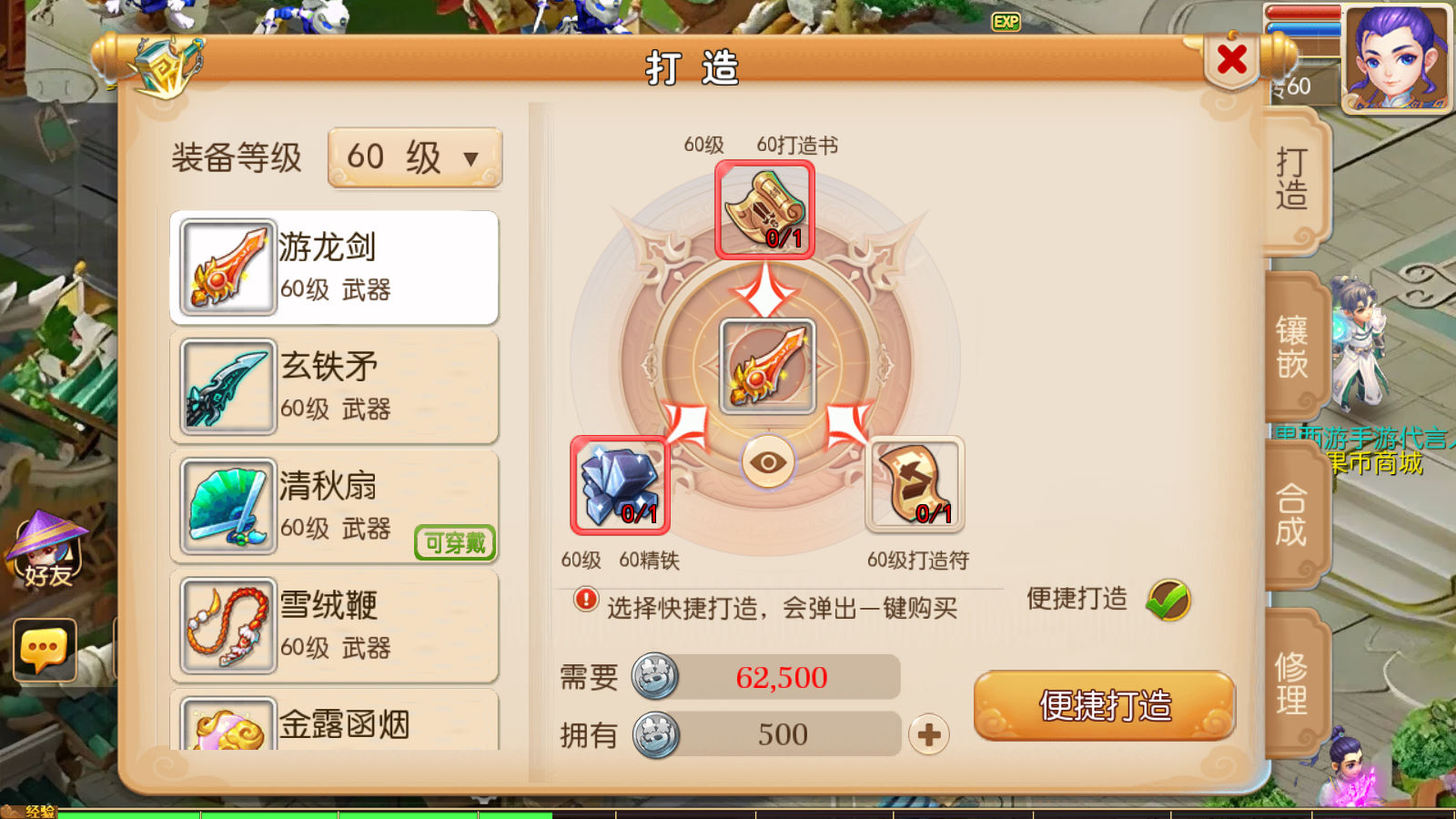Select the 60精铁 ore material slot
Viewport: 1456px width, 819px height.
coord(620,485)
